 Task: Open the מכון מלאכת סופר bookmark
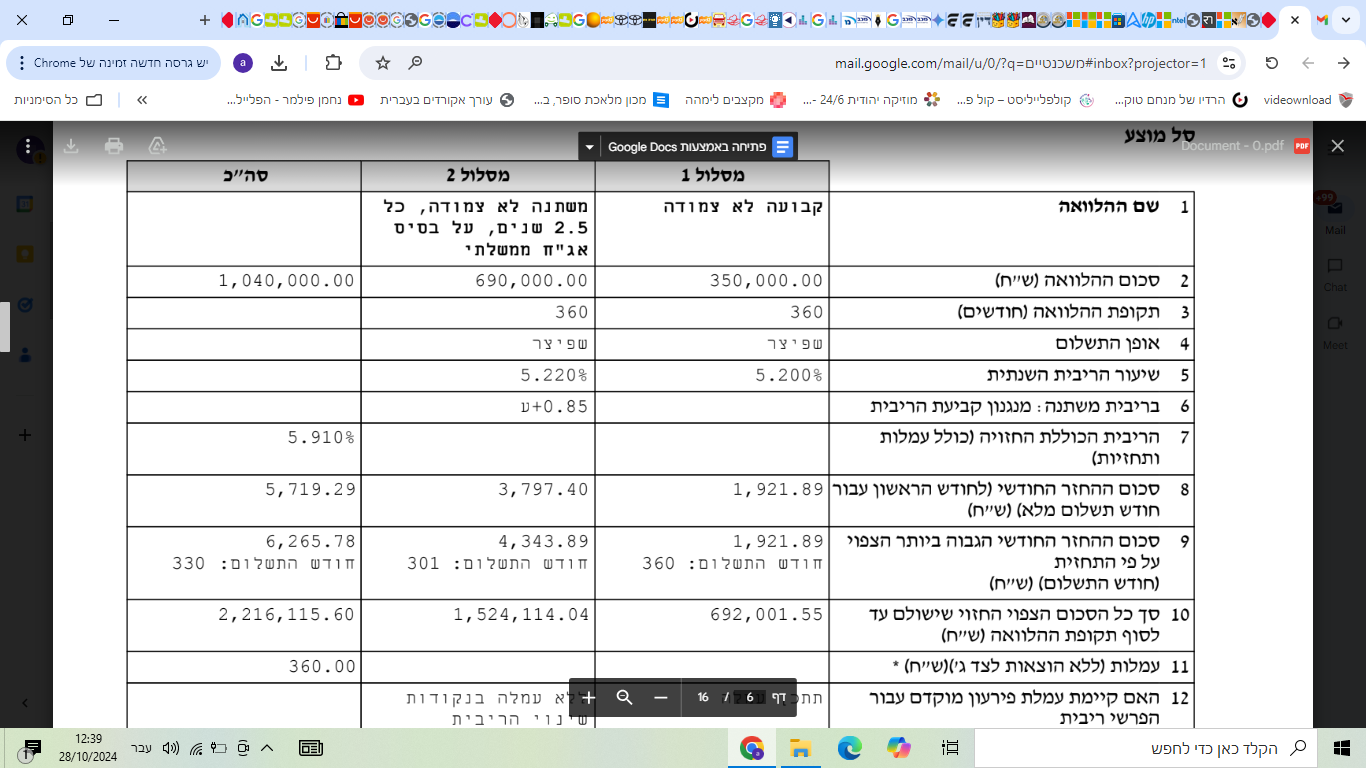[x=601, y=100]
